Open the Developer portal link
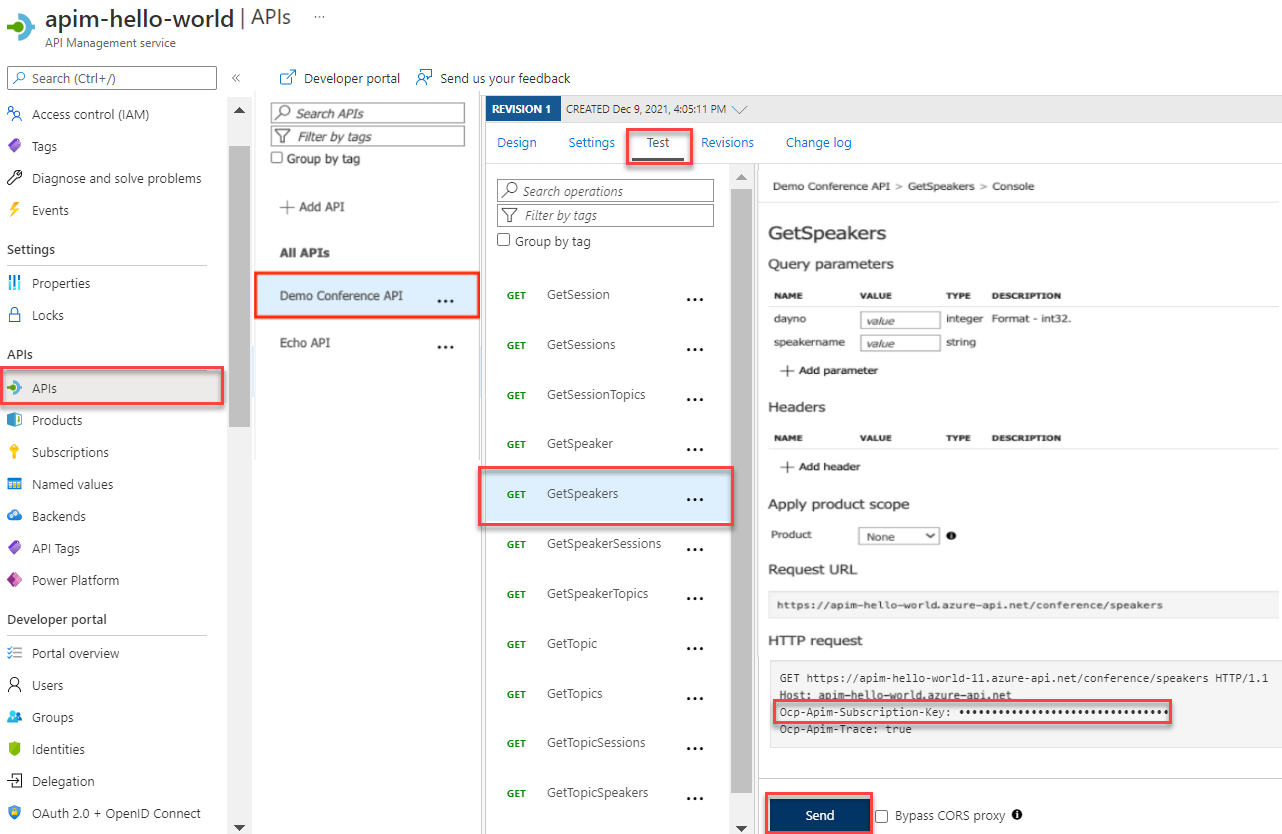The height and width of the screenshot is (834, 1282). click(x=352, y=78)
